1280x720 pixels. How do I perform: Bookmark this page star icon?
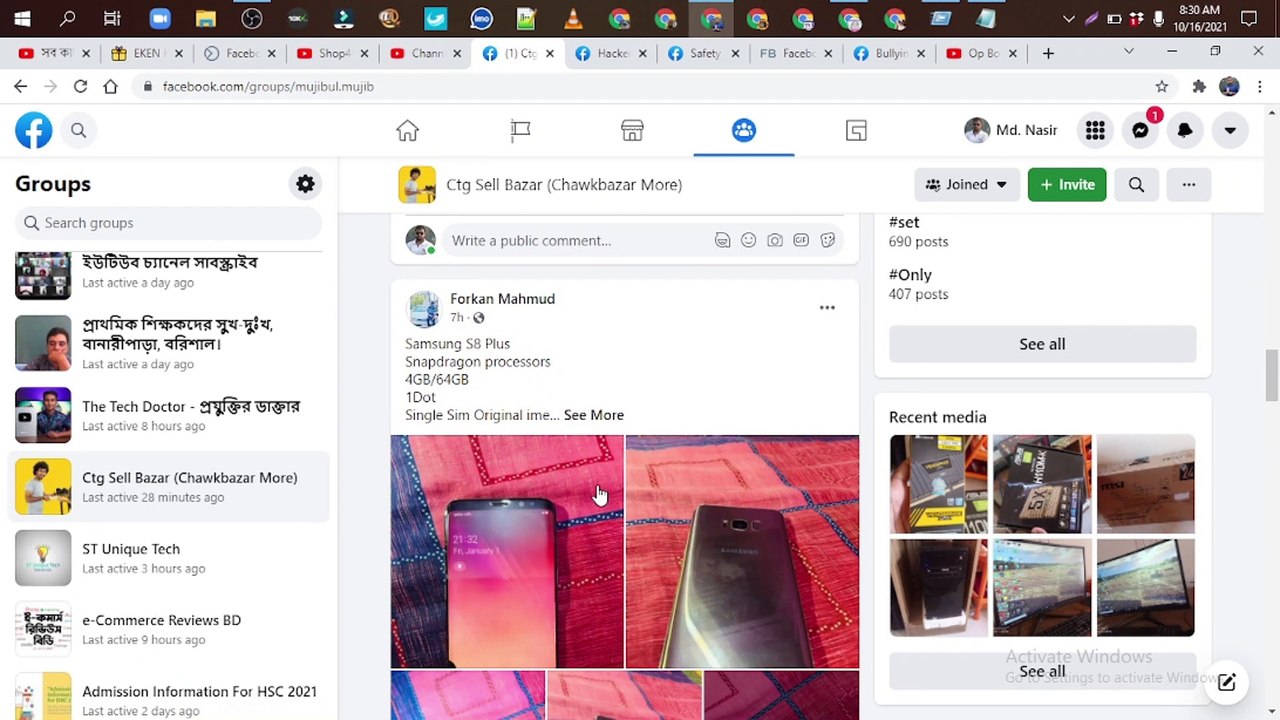coord(1161,87)
